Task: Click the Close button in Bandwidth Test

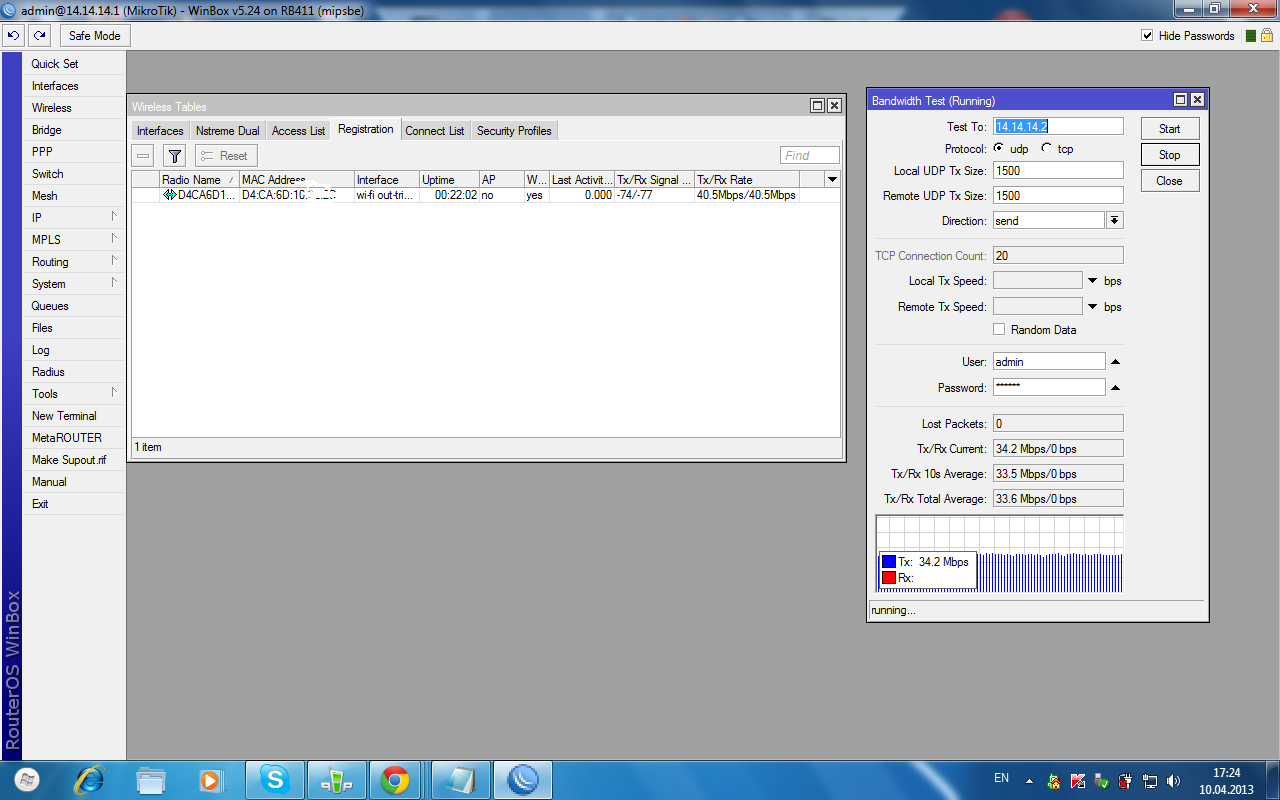Action: tap(1170, 181)
